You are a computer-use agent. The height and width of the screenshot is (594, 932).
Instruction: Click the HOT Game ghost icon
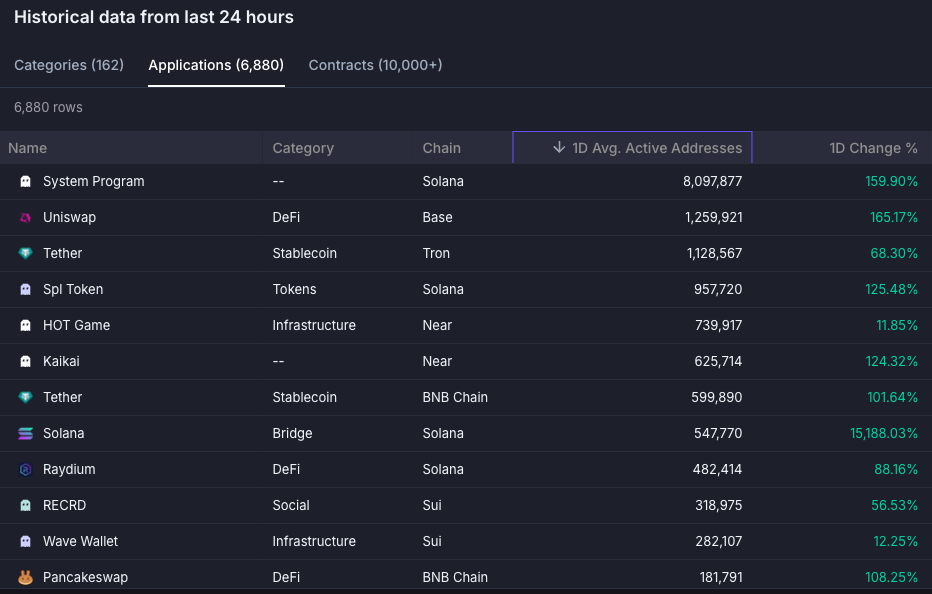coord(25,325)
